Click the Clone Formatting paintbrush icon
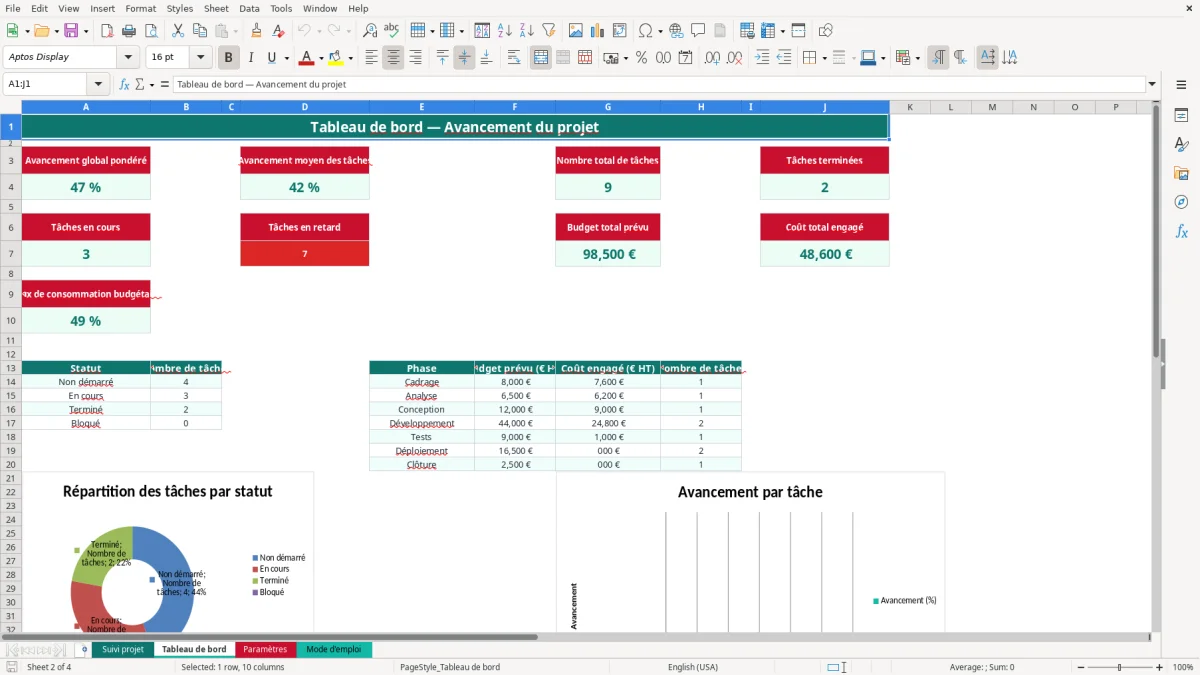 pyautogui.click(x=257, y=31)
